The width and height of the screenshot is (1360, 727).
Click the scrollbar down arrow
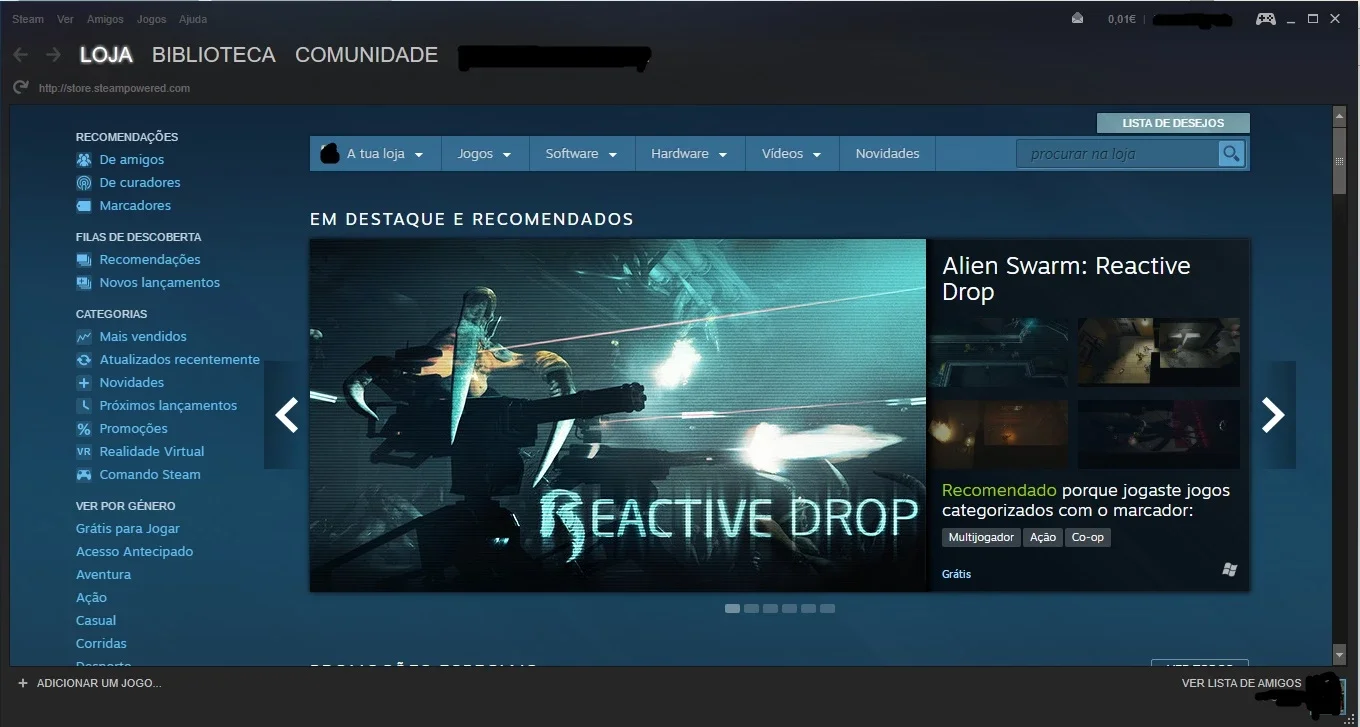pos(1340,655)
